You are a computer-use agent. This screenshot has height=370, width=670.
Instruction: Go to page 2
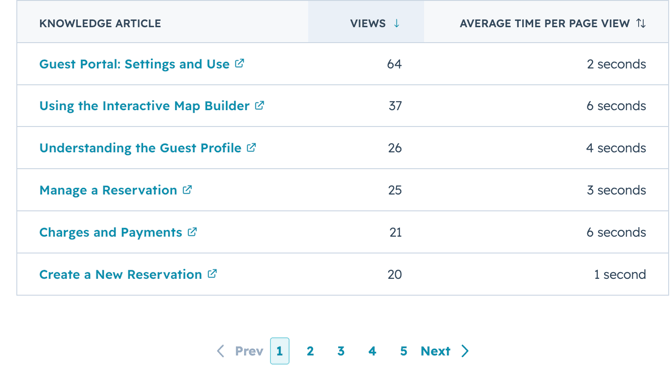coord(310,351)
